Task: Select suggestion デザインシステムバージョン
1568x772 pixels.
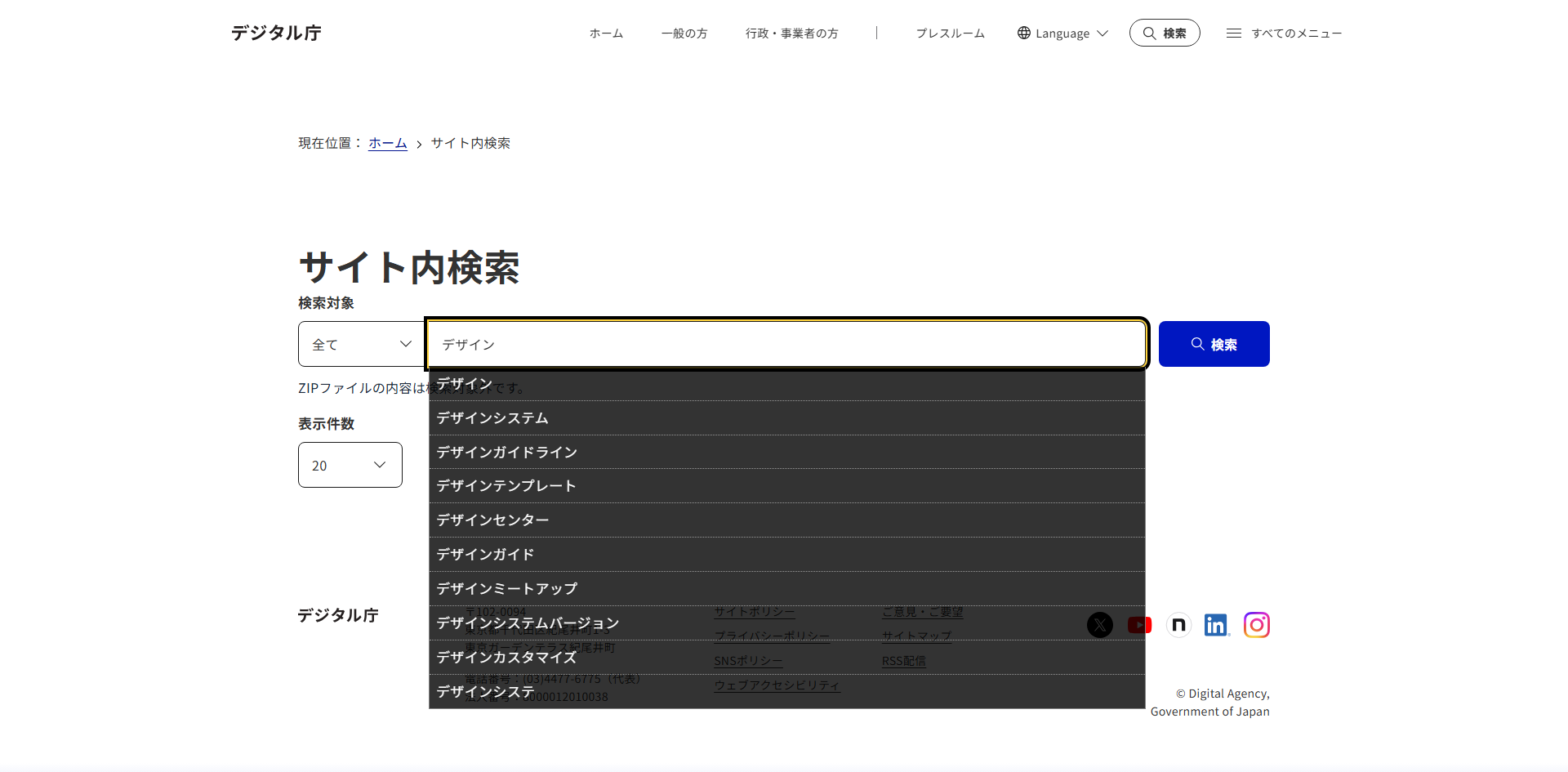Action: coord(786,623)
